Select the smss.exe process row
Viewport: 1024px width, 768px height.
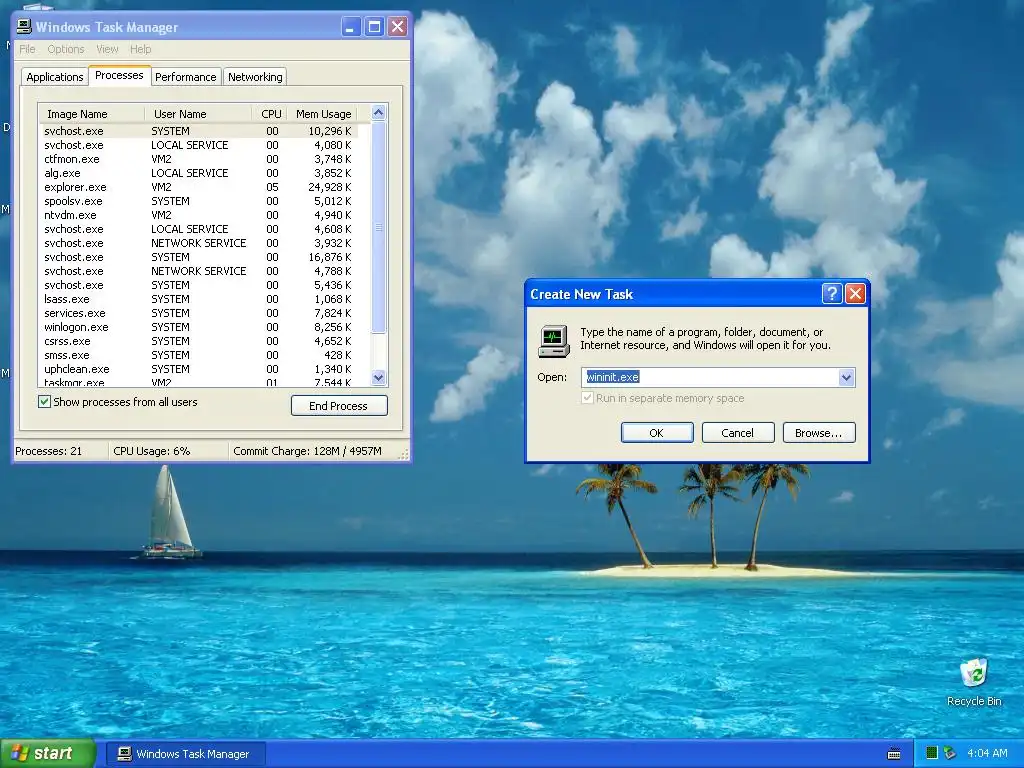point(199,355)
